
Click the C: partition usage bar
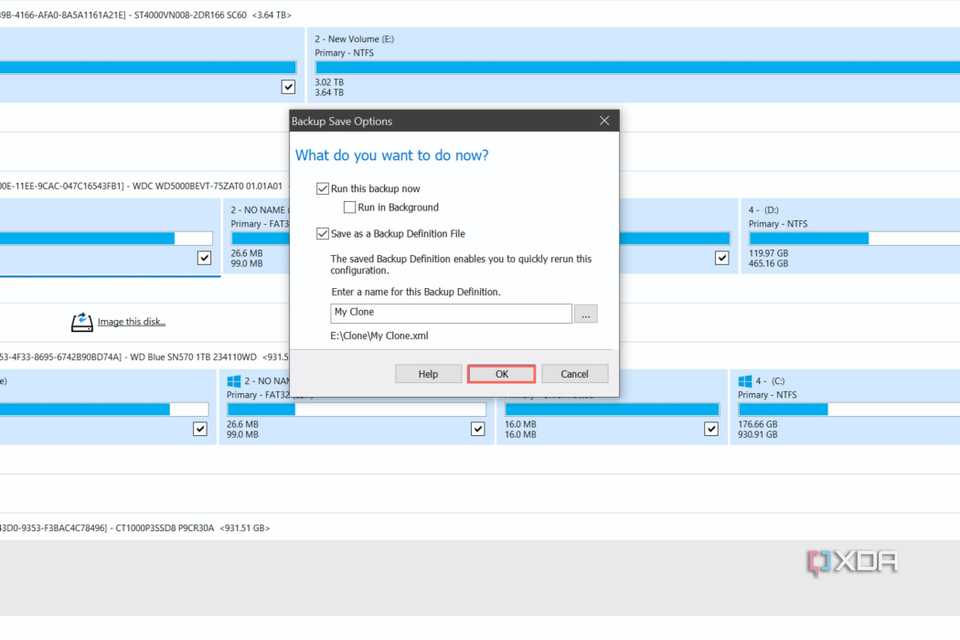849,409
